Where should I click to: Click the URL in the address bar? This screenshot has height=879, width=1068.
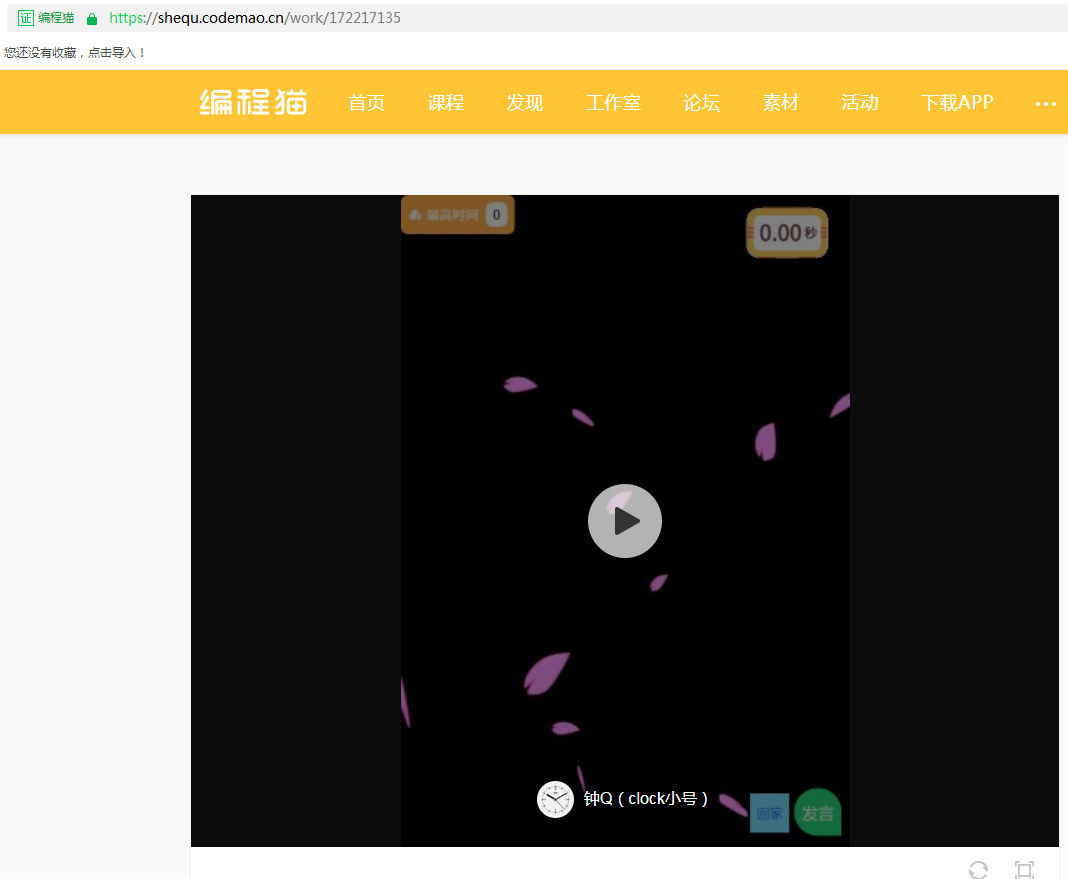(255, 18)
